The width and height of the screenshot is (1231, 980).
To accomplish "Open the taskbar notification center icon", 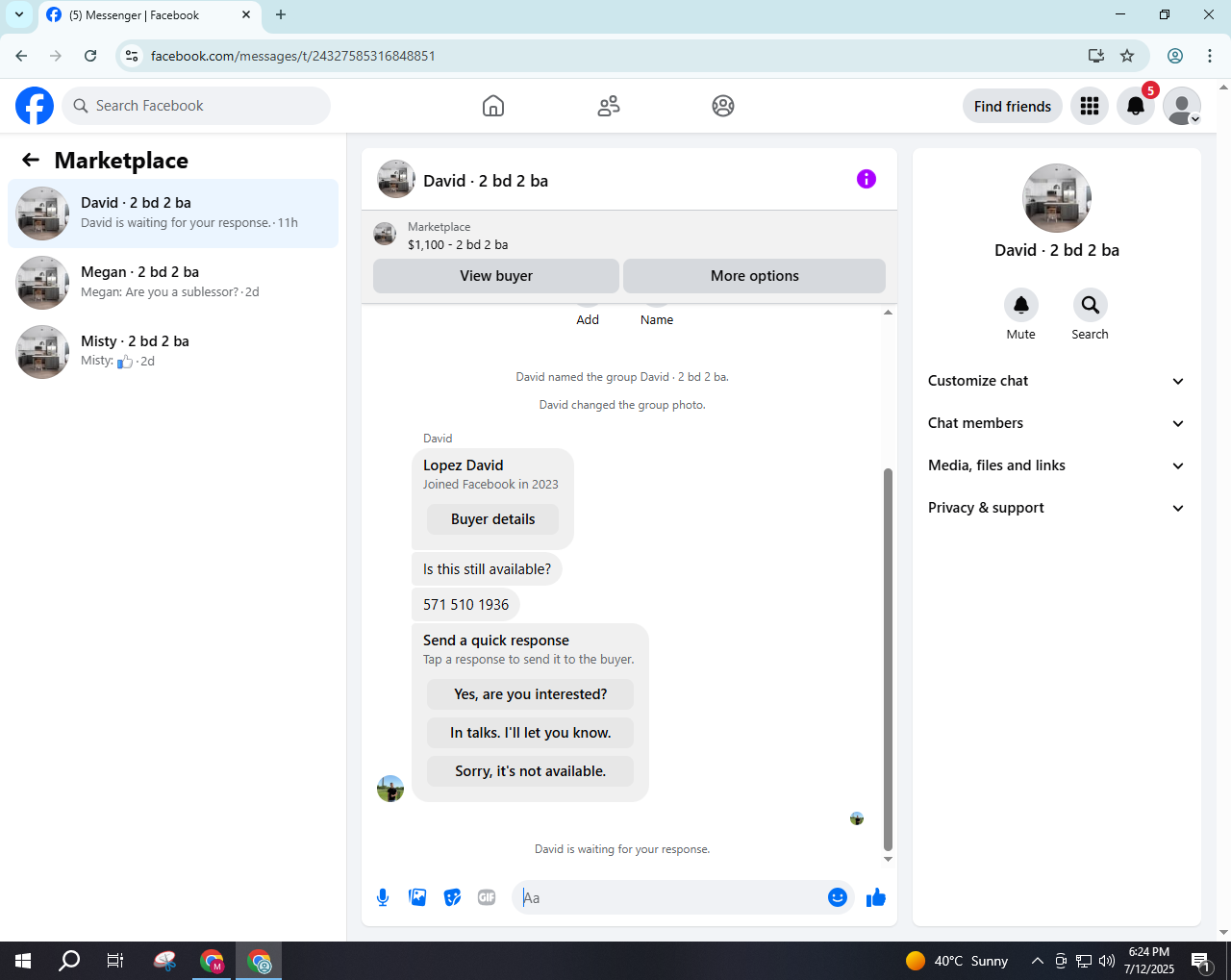I will 1200,961.
